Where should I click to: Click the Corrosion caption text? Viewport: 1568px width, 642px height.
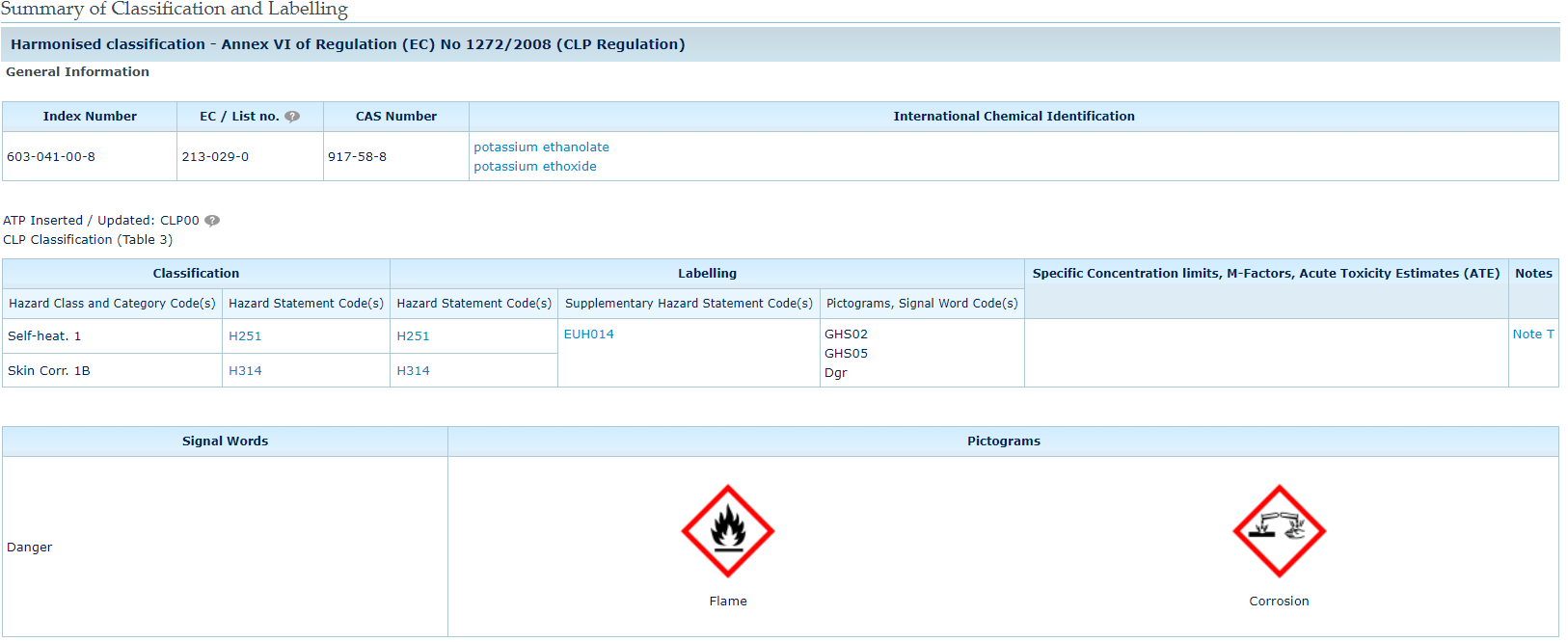tap(1280, 602)
